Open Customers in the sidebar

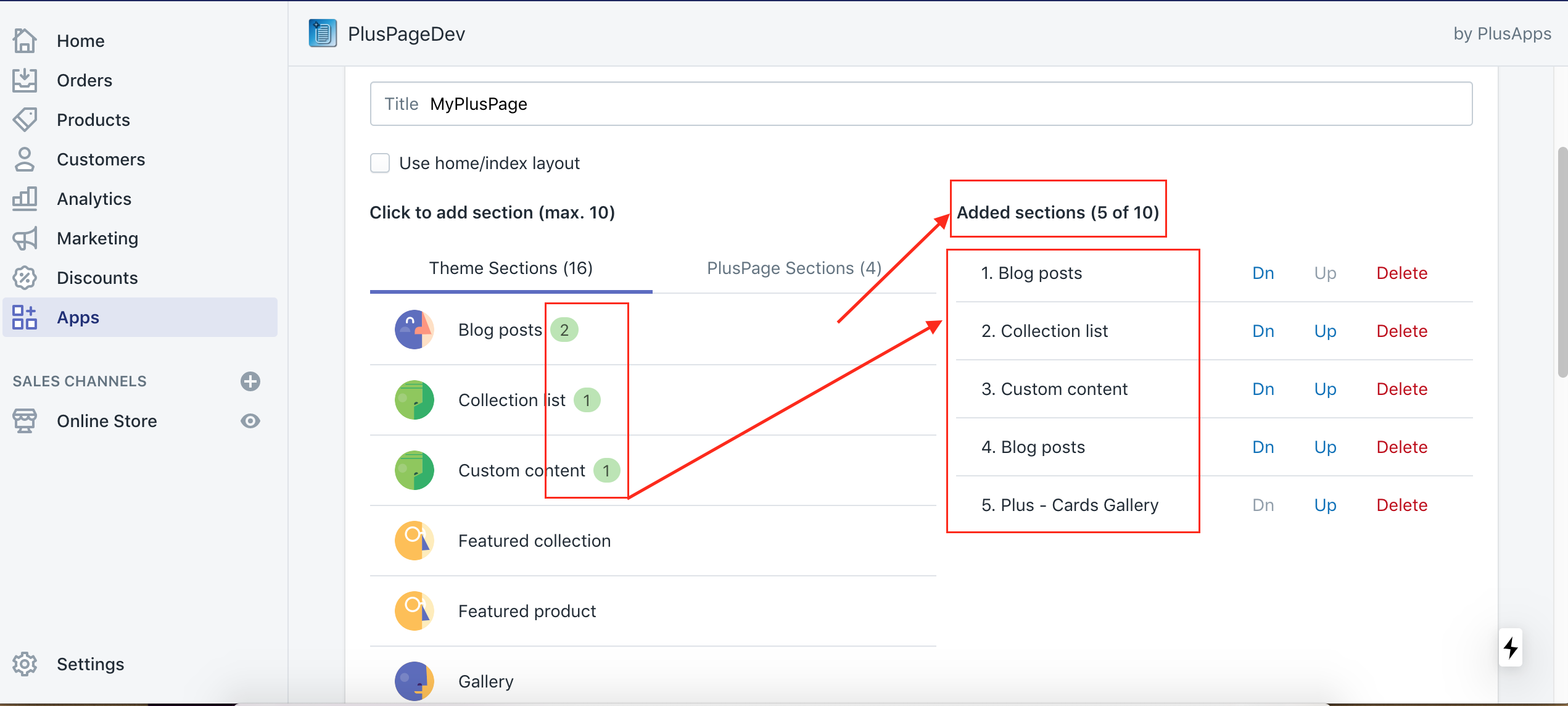101,159
